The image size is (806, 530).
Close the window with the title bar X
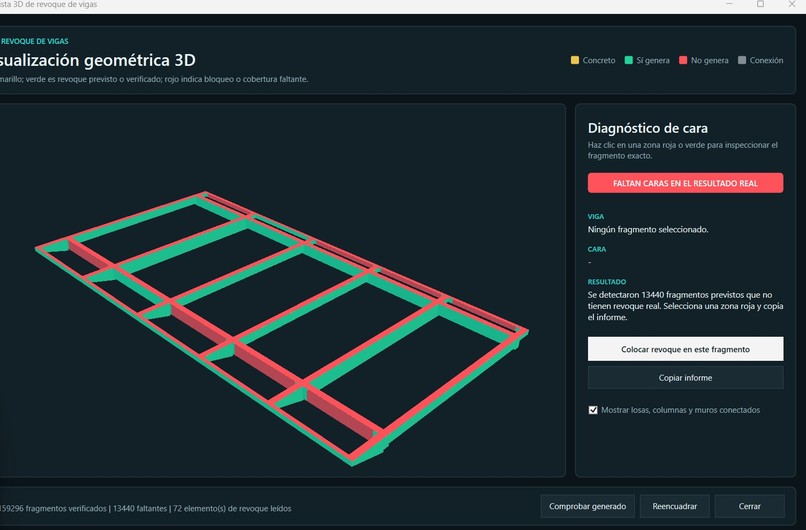tap(792, 4)
